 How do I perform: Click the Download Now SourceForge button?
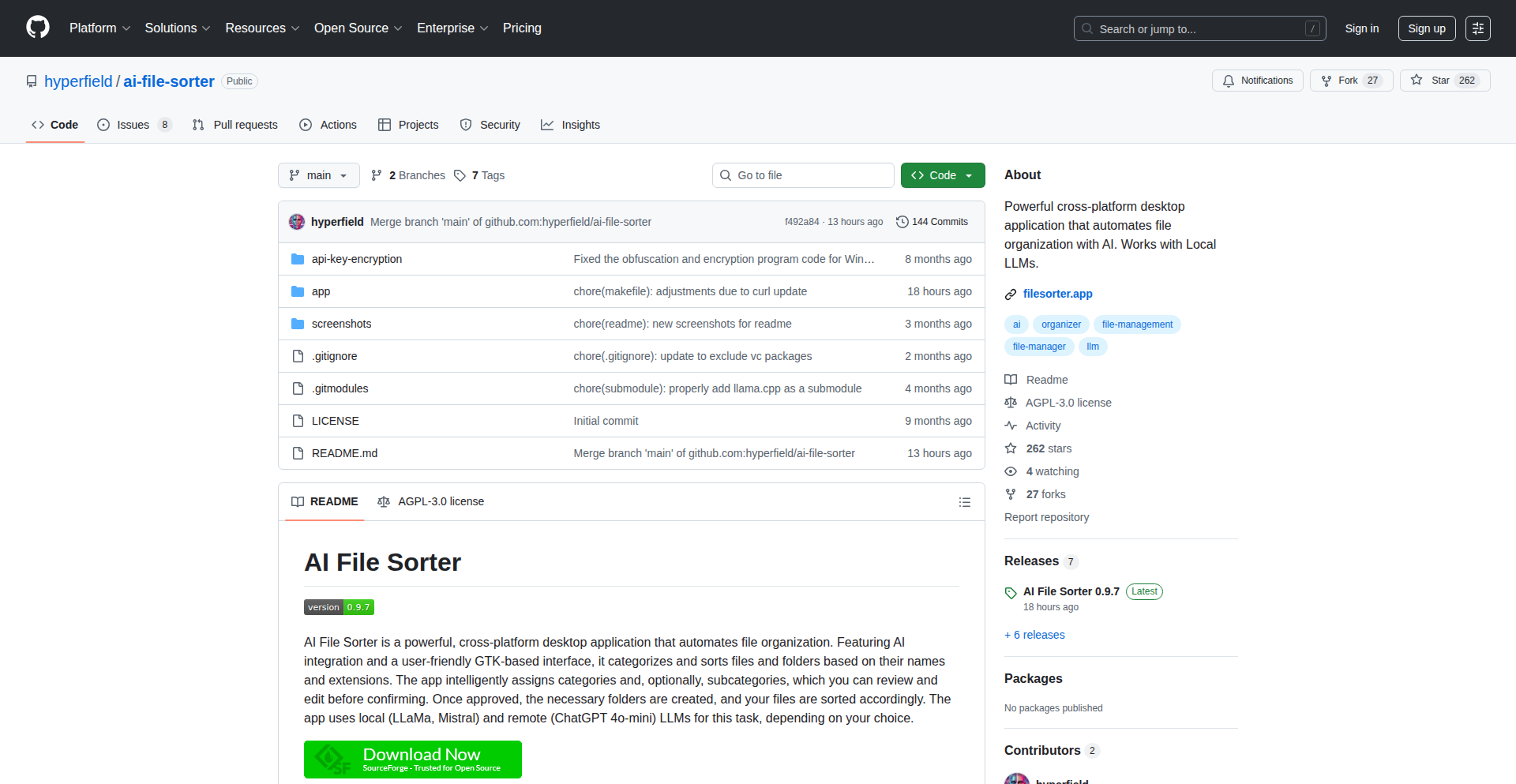click(x=413, y=760)
